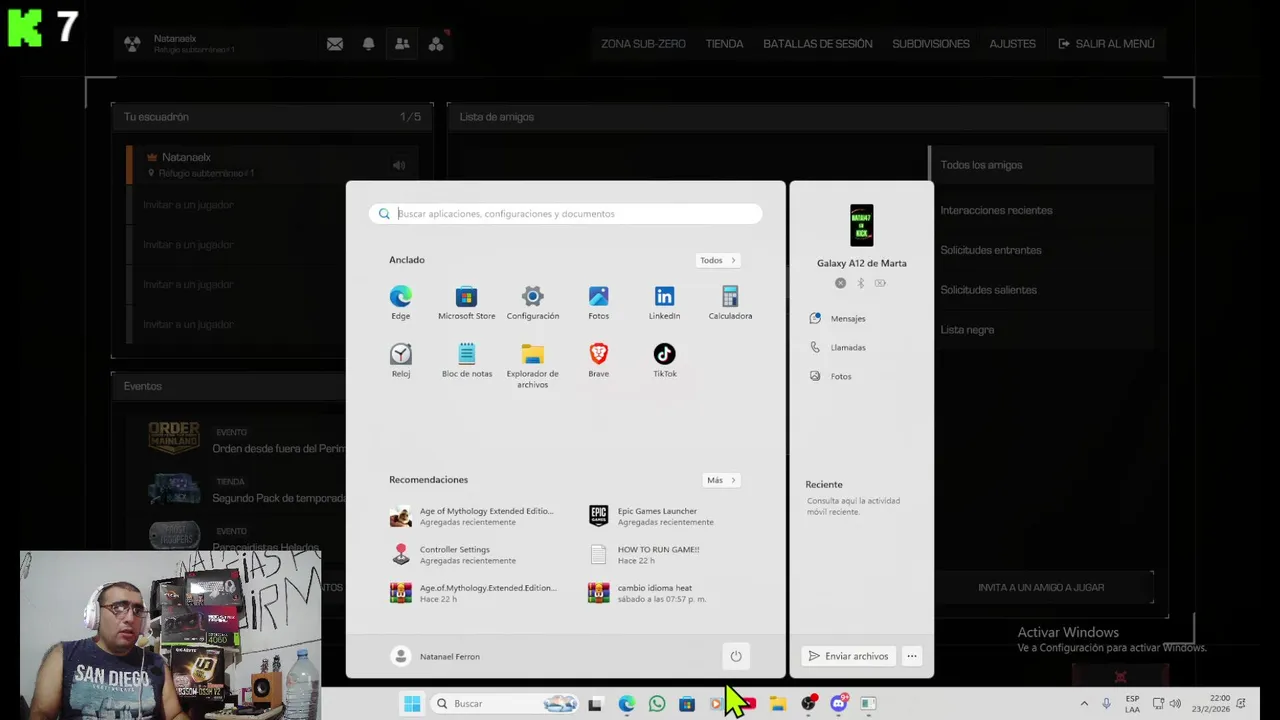Viewport: 1280px width, 720px height.
Task: Open WhatsApp from the taskbar
Action: (656, 704)
